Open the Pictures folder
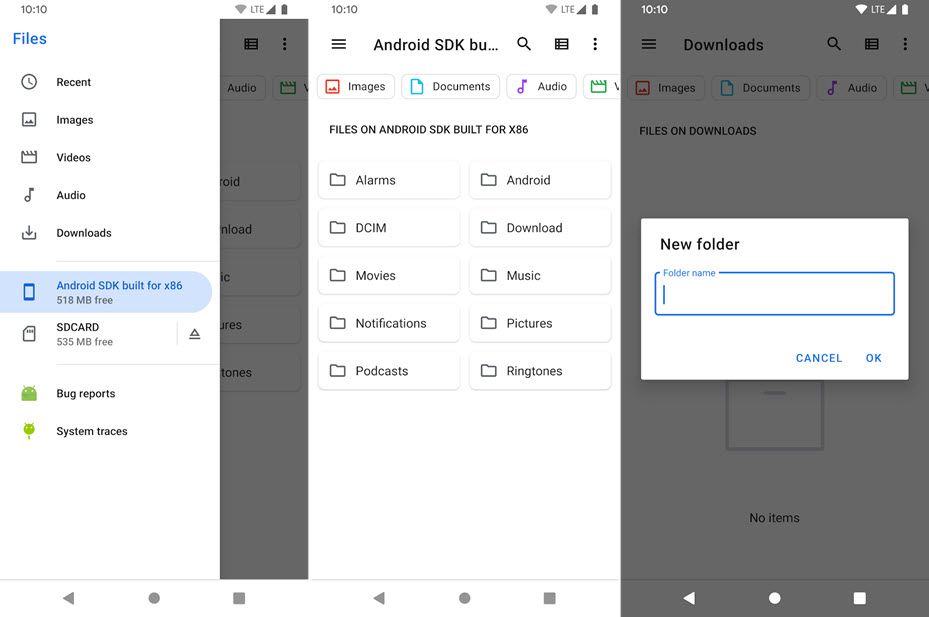 click(x=540, y=322)
